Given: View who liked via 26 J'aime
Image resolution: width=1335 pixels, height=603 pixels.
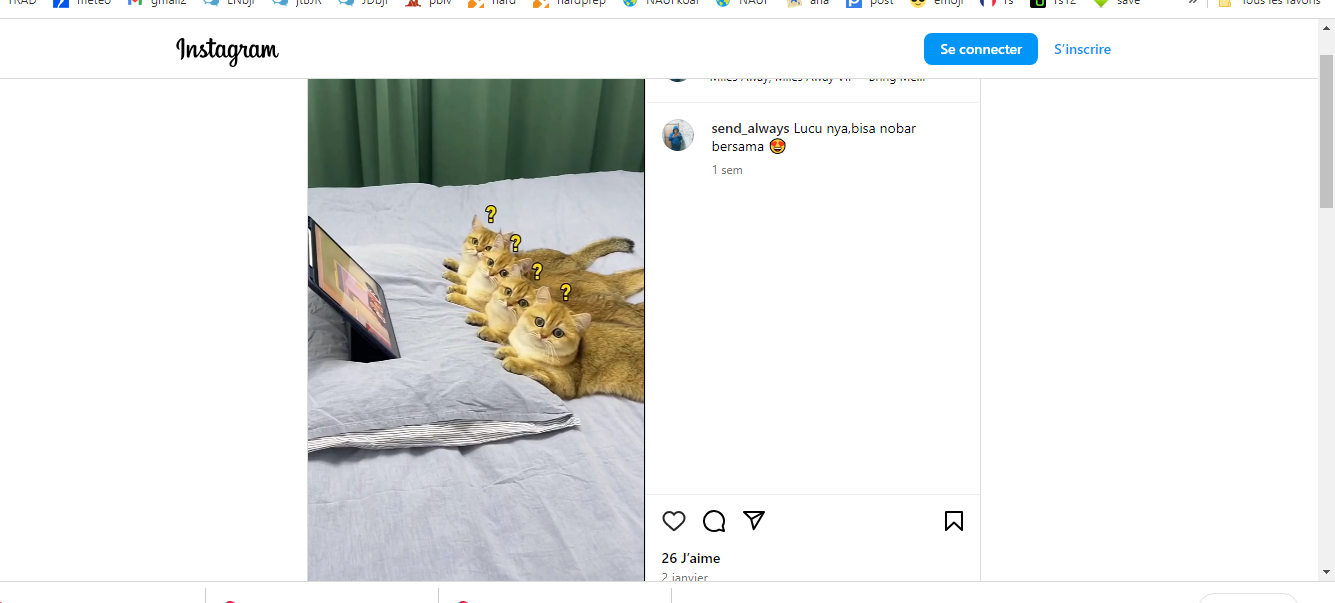Looking at the screenshot, I should tap(691, 558).
